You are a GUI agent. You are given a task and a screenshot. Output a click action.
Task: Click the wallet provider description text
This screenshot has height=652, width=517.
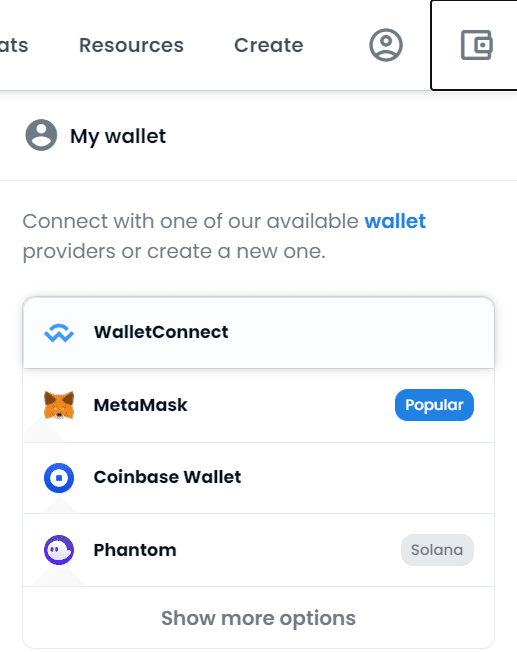[224, 236]
